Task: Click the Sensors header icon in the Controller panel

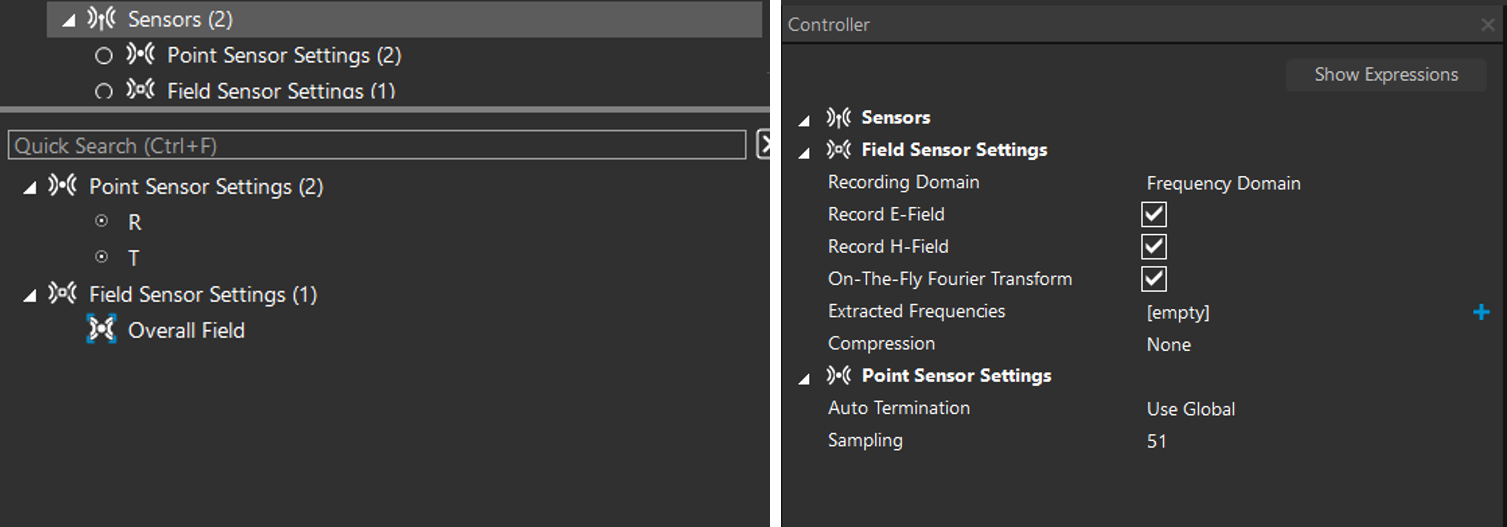Action: pos(839,118)
